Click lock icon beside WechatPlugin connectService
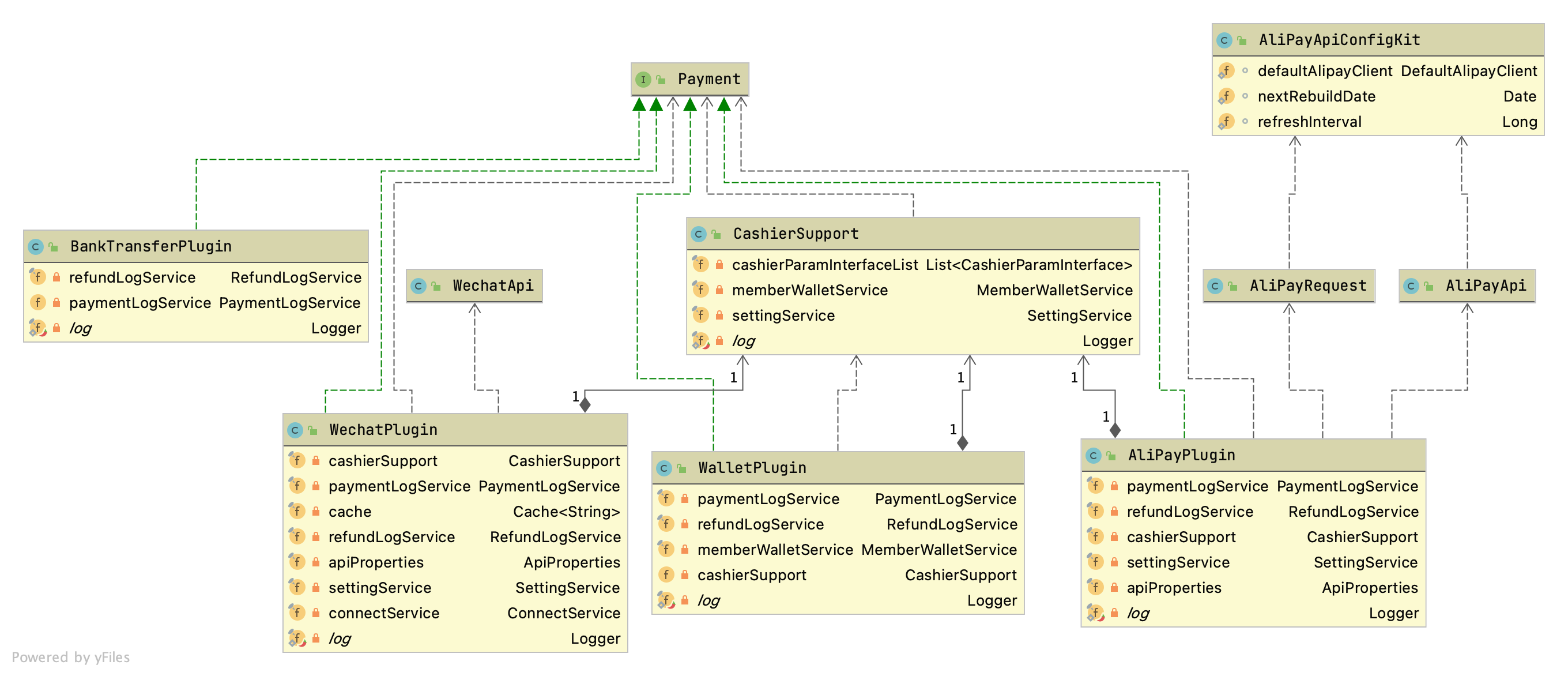Screen dimensions: 1568x676 coord(315,613)
